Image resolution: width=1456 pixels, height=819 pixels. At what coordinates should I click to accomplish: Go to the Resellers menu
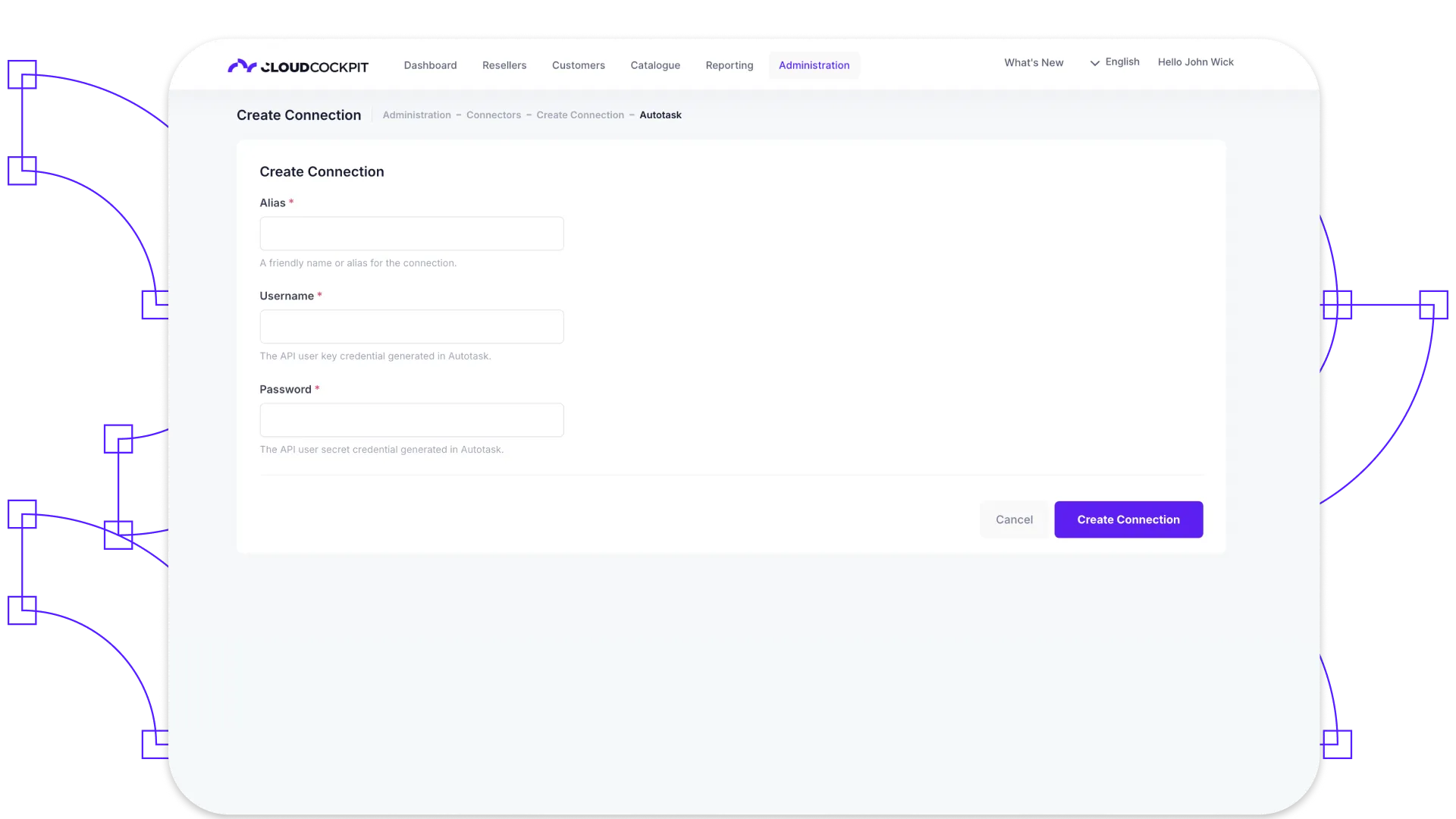click(x=504, y=65)
